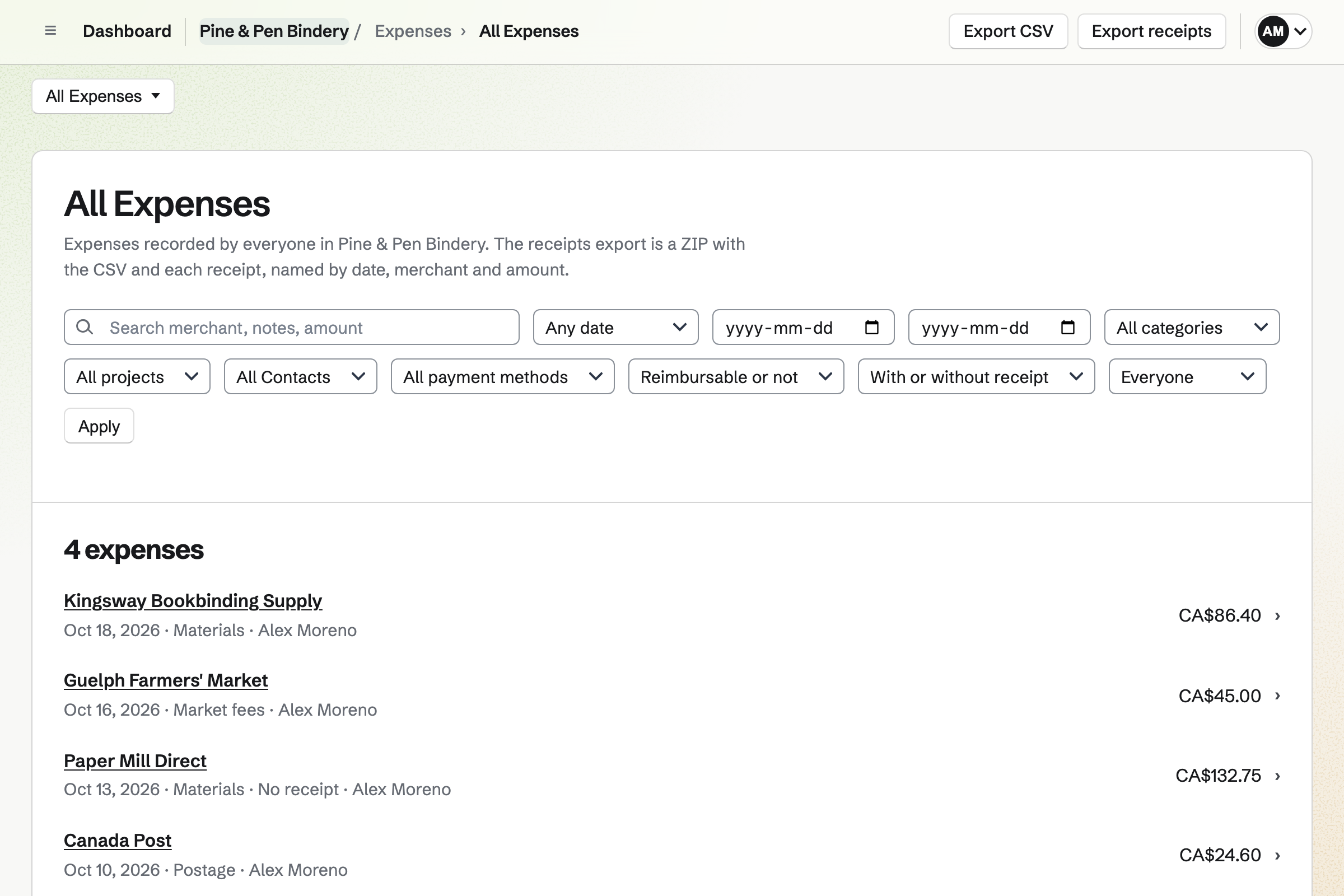Open the hamburger menu icon
1344x896 pixels.
pyautogui.click(x=50, y=31)
